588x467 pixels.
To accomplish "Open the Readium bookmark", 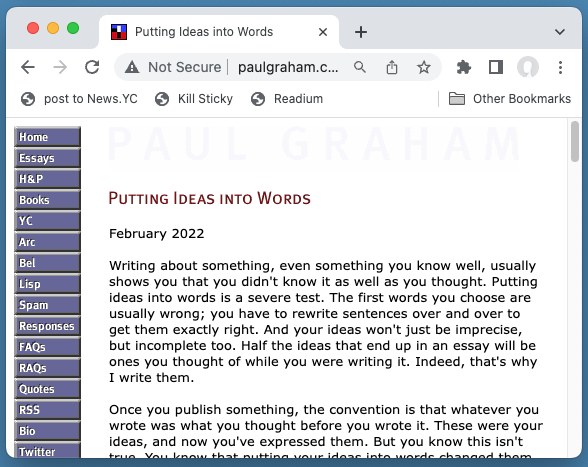I will point(287,99).
